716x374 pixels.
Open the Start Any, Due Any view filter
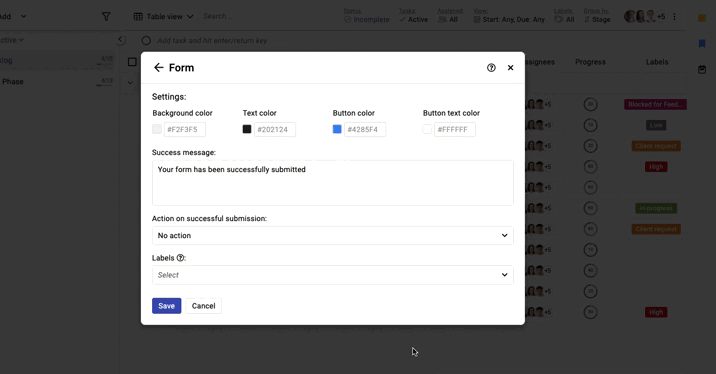coord(509,16)
